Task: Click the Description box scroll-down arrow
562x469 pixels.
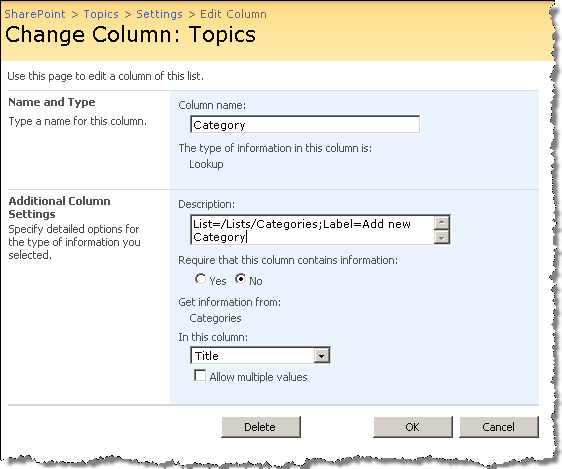Action: [x=442, y=237]
